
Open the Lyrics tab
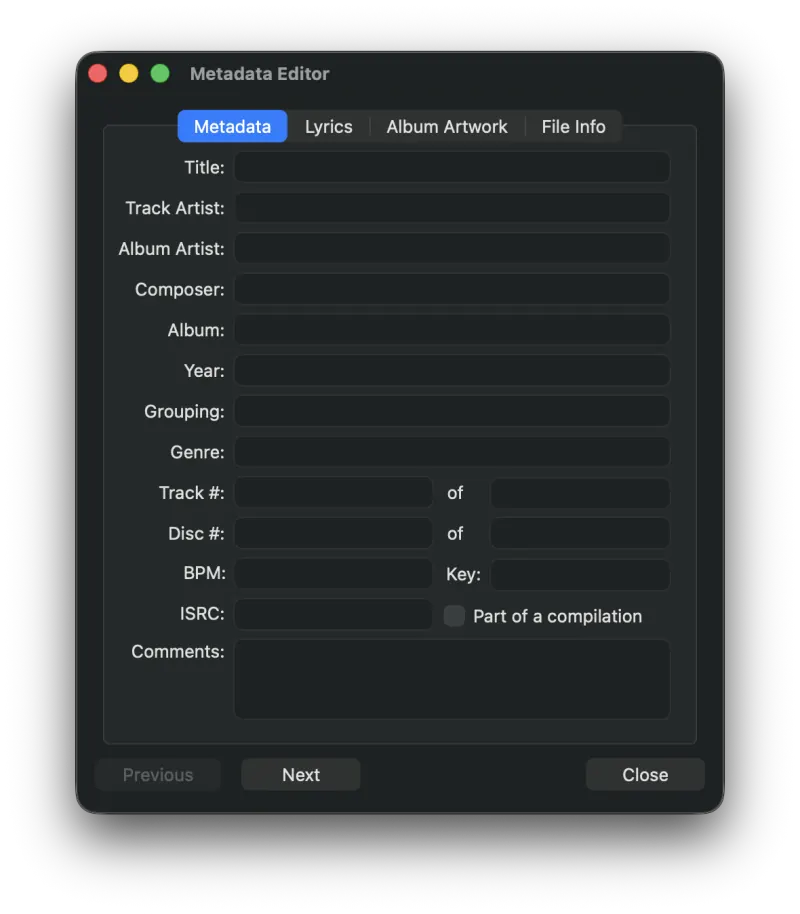(x=328, y=126)
